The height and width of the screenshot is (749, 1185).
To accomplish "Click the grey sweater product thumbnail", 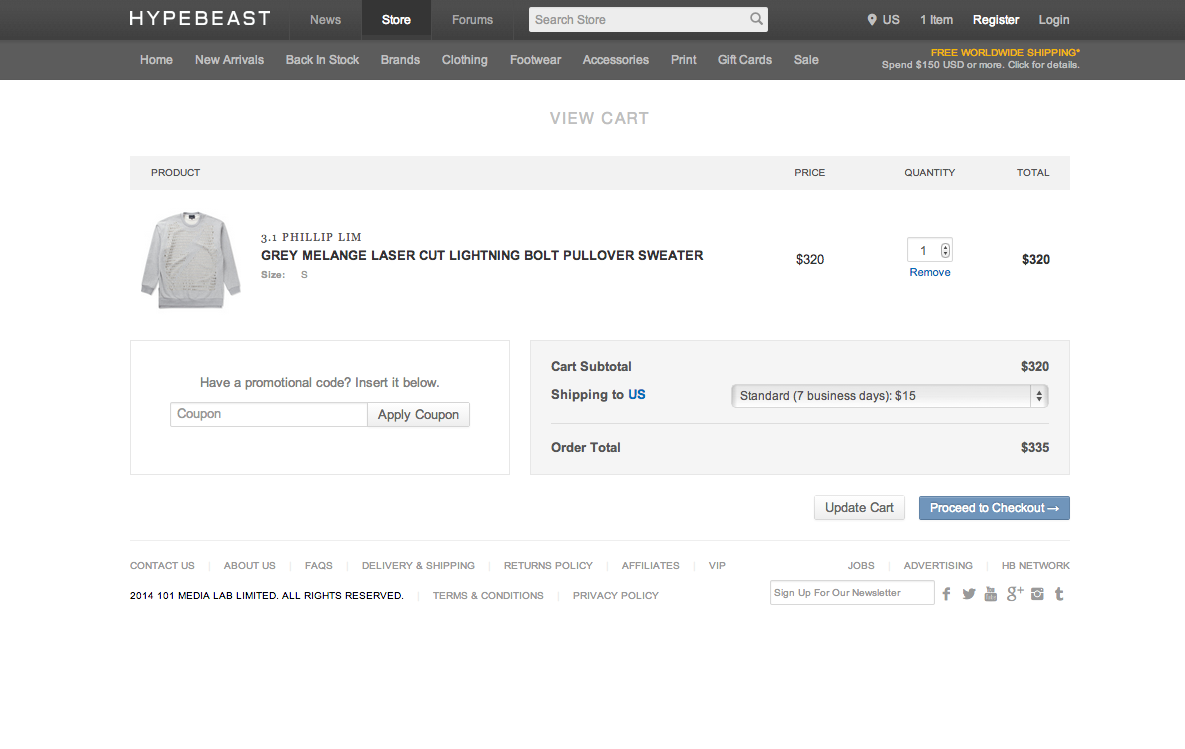I will (191, 259).
